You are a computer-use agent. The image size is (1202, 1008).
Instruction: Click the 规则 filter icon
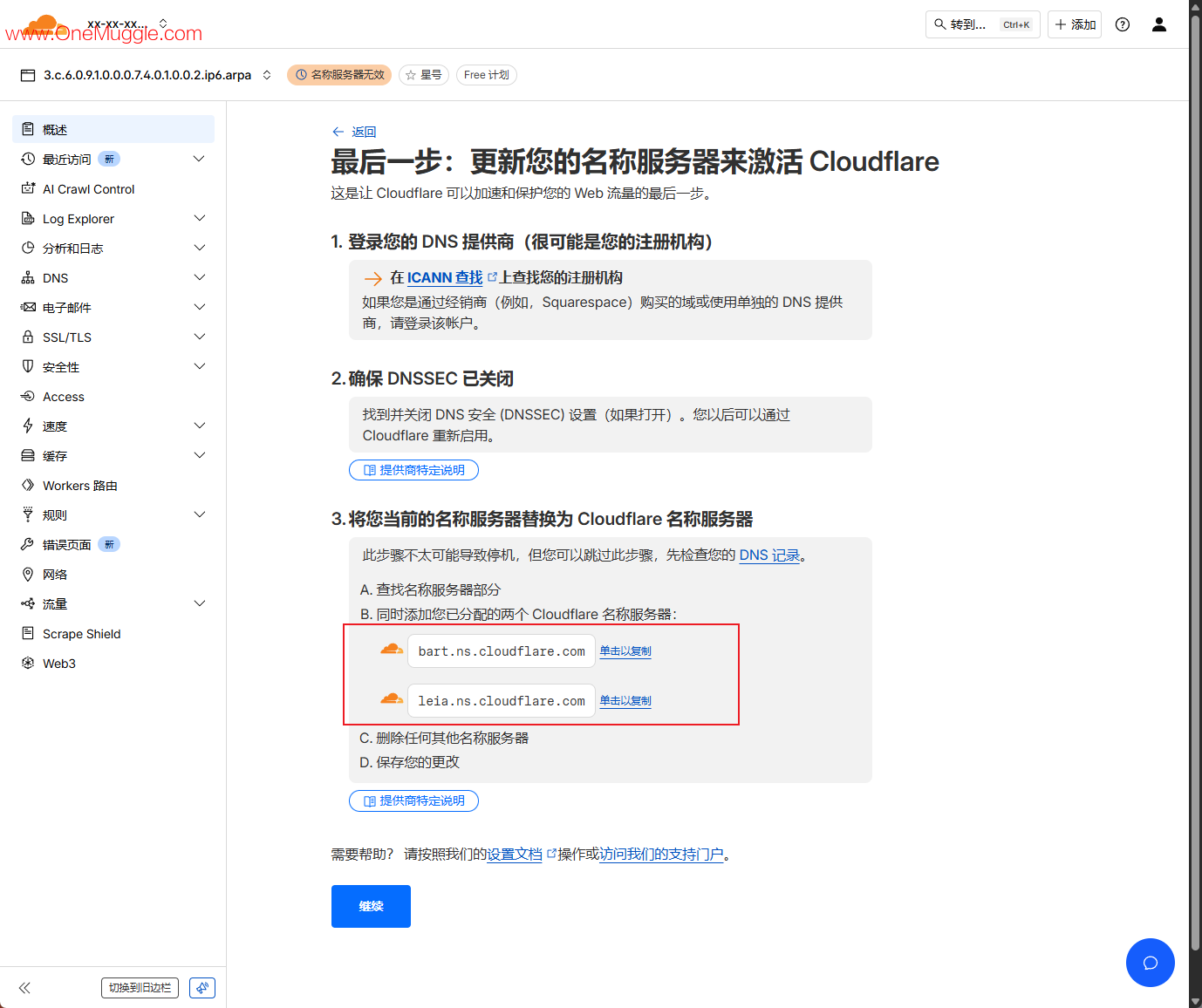point(28,514)
